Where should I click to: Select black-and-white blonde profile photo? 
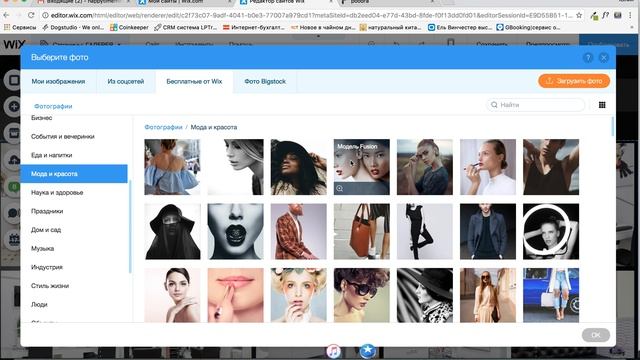(236, 167)
